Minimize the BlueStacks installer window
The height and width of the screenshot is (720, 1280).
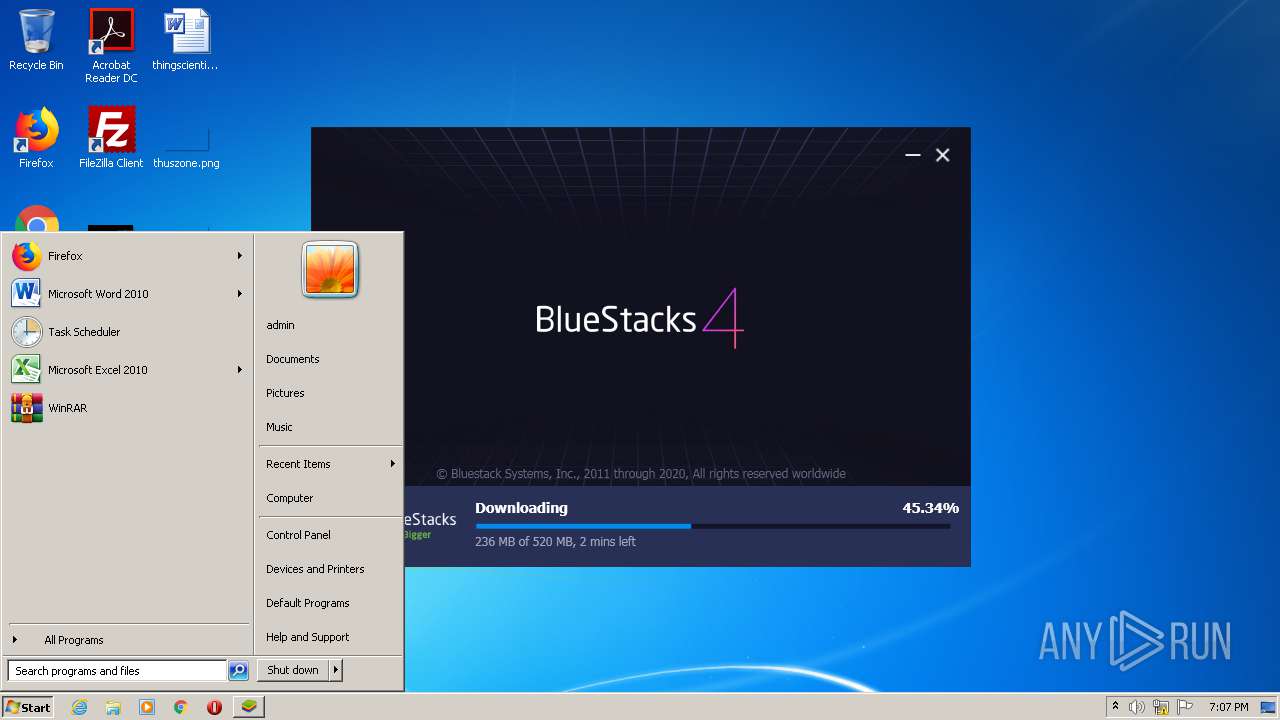912,155
